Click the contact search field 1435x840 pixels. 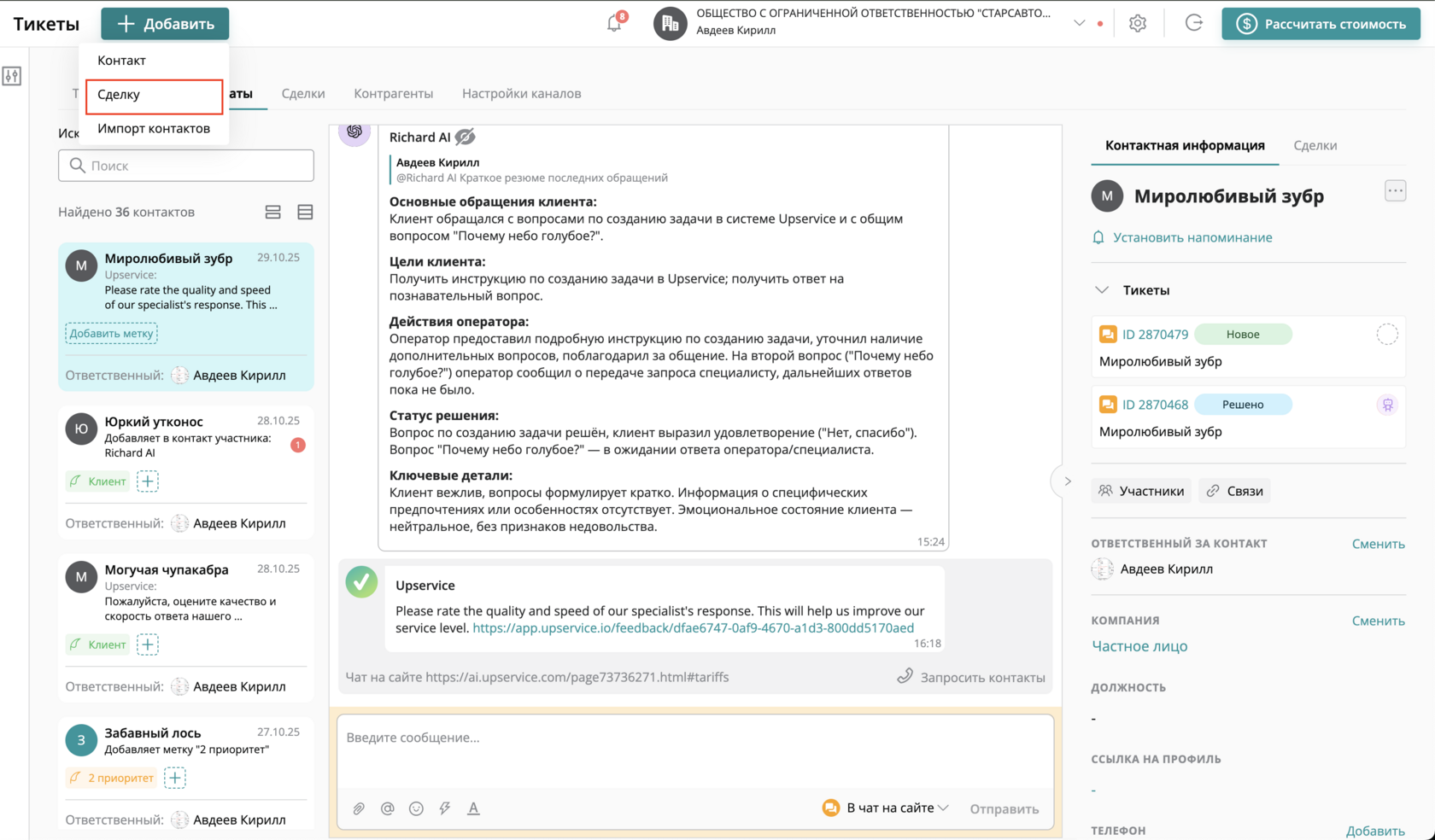(186, 166)
